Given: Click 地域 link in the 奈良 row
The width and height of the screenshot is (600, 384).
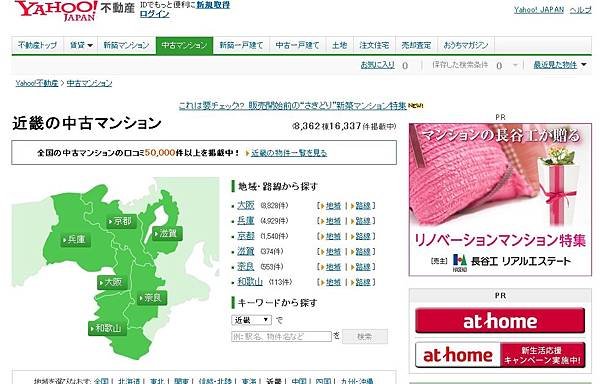Looking at the screenshot, I should pyautogui.click(x=333, y=267).
